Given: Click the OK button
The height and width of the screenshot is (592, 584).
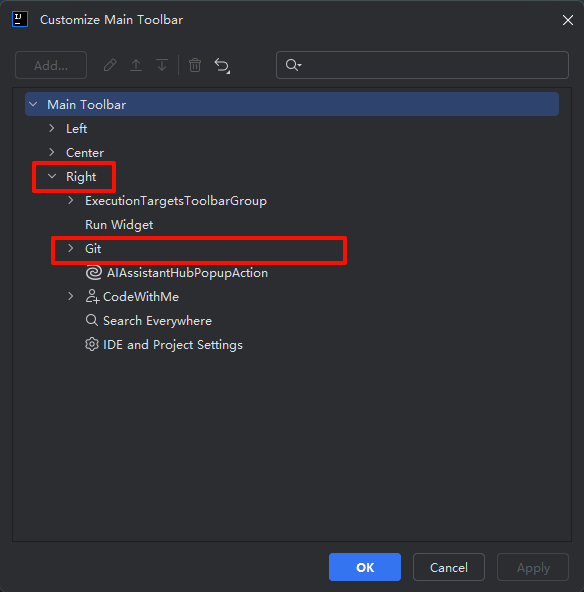Looking at the screenshot, I should point(365,567).
